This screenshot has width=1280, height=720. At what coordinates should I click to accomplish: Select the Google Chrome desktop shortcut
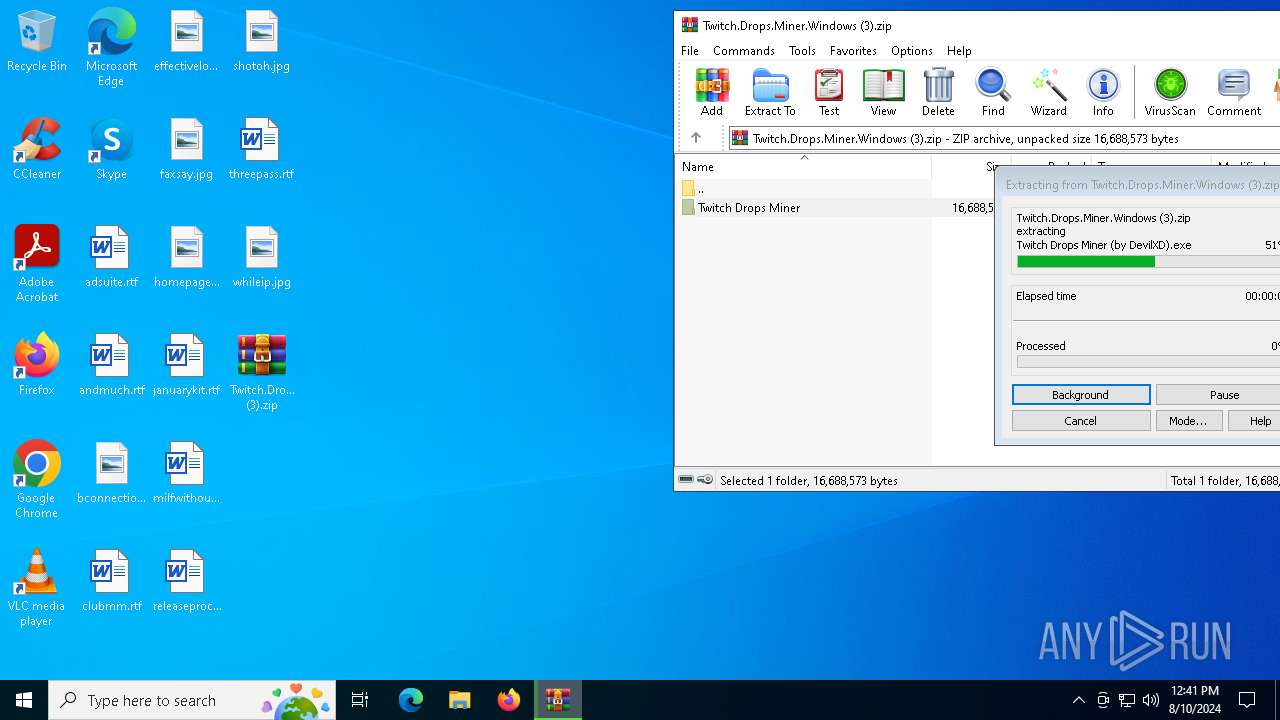coord(37,479)
